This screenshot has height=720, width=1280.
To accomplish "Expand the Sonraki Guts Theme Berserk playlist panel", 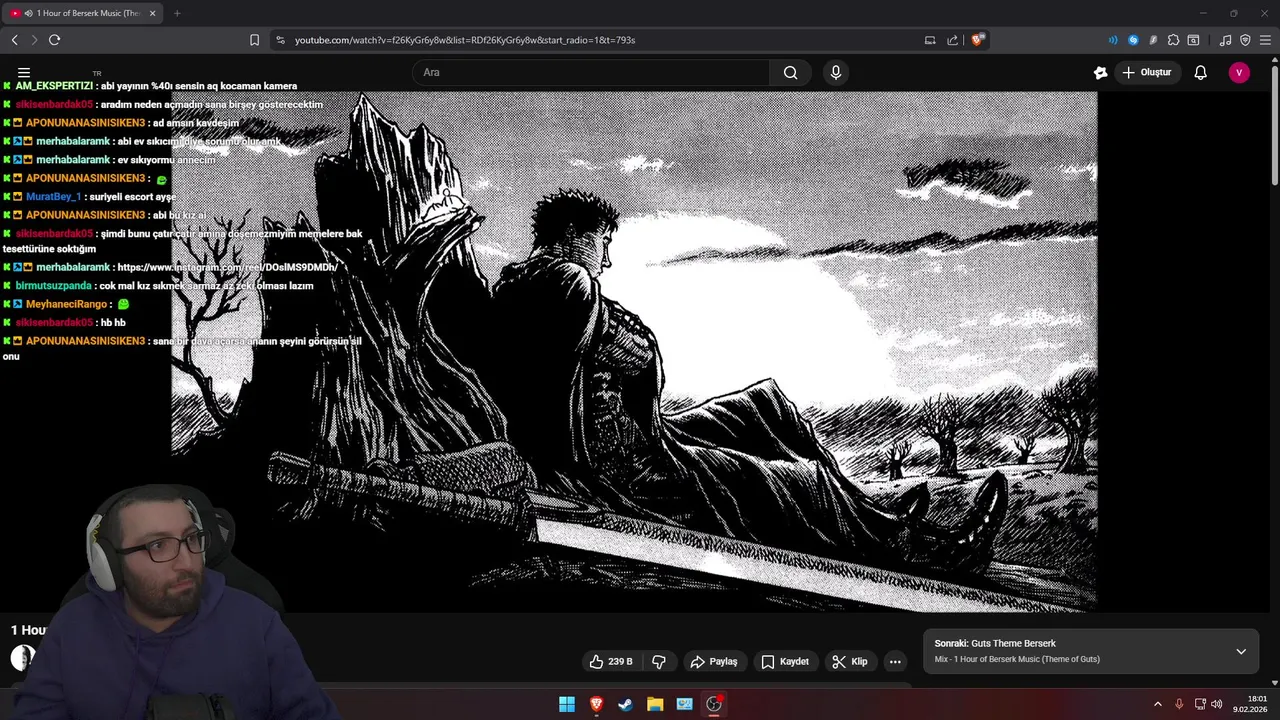I will [x=1241, y=651].
